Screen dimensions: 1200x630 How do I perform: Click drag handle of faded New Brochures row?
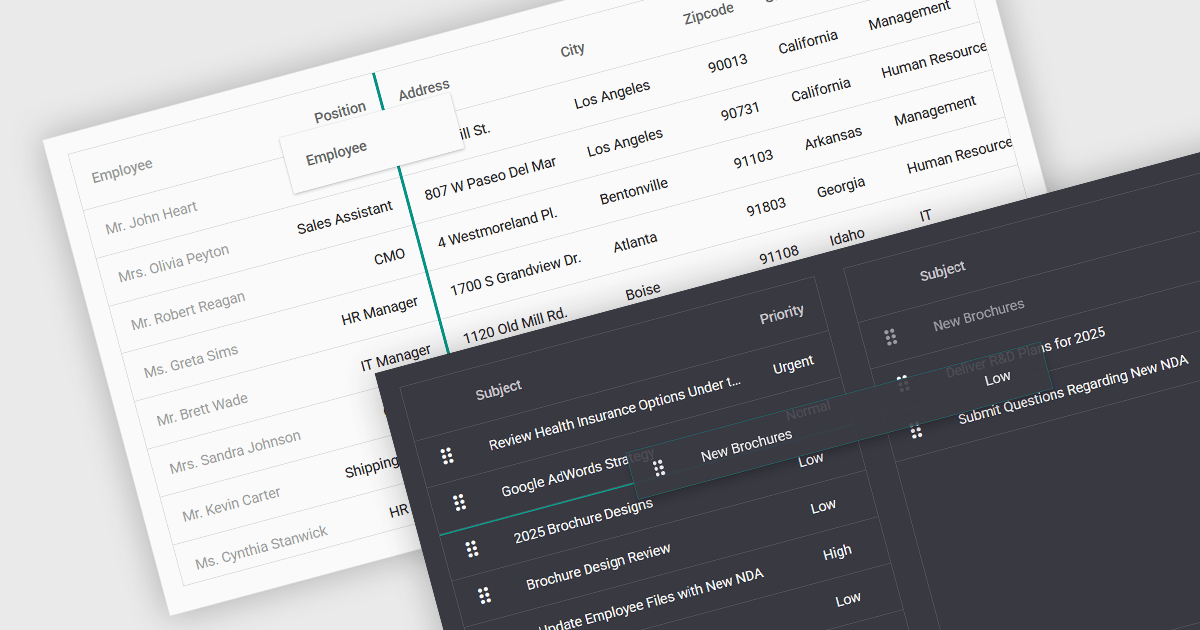(x=890, y=337)
